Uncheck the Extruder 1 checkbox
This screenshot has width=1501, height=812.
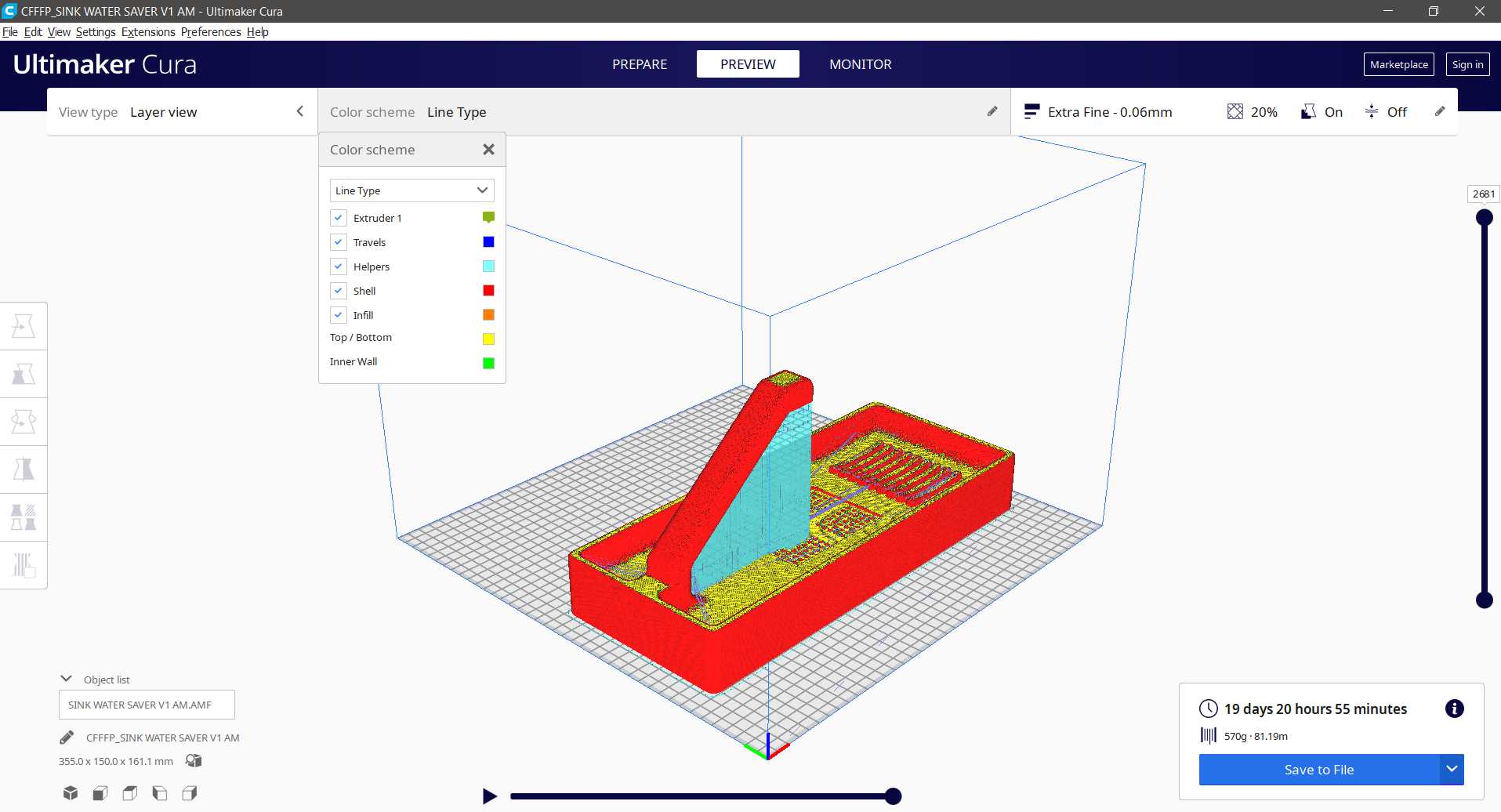tap(339, 218)
